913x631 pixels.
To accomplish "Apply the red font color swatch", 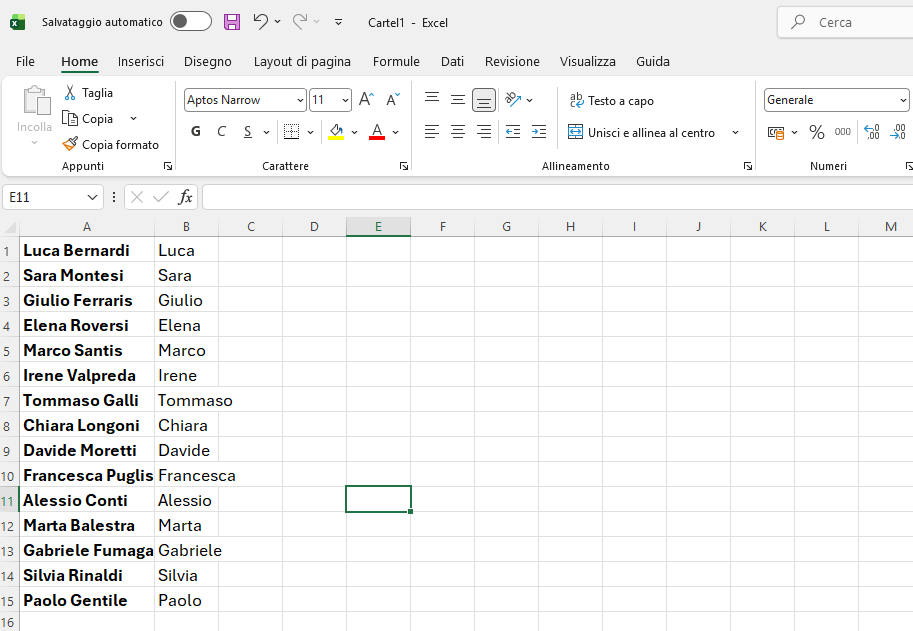I will [x=377, y=132].
